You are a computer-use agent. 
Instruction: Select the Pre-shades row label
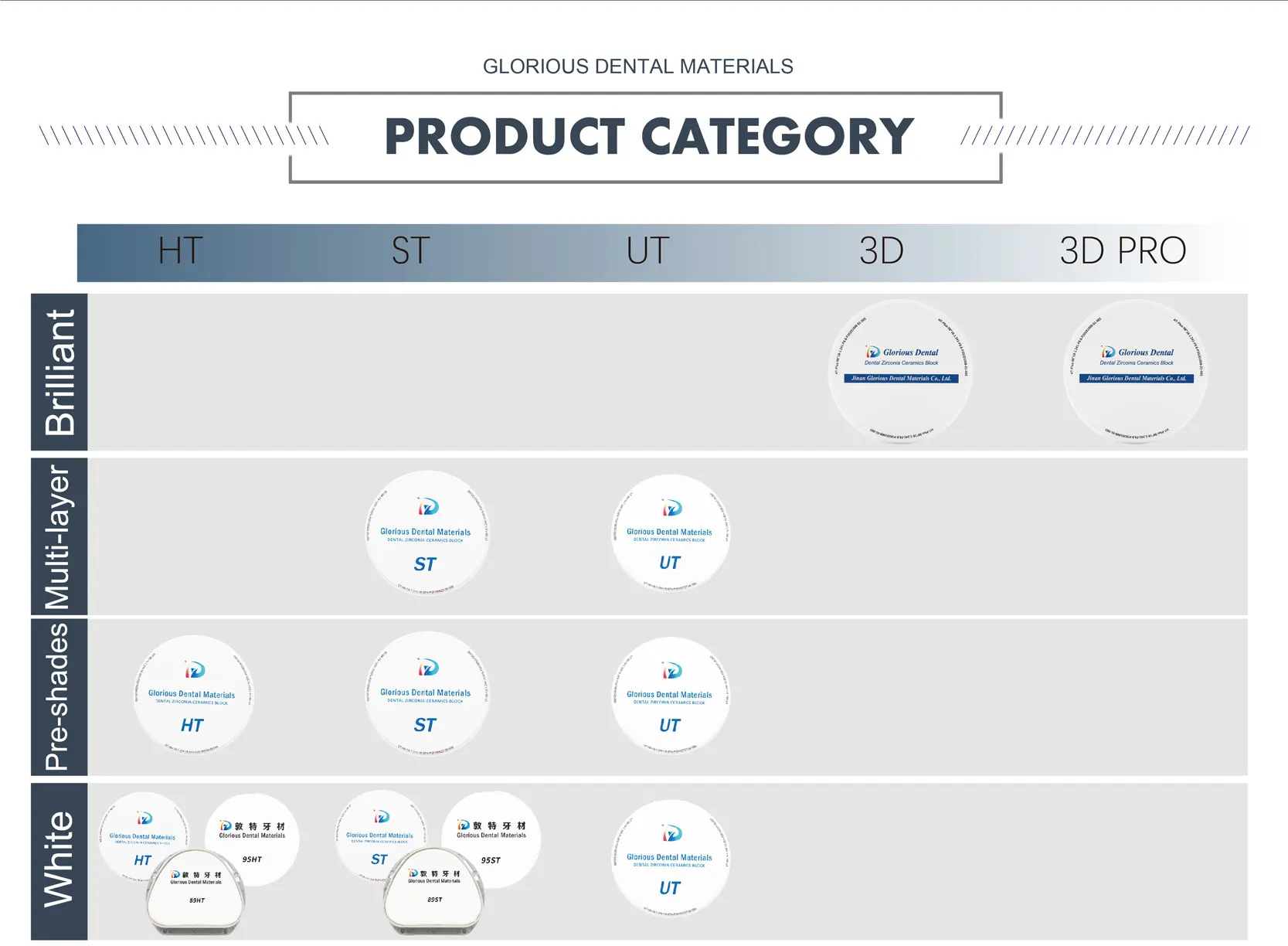pos(59,697)
